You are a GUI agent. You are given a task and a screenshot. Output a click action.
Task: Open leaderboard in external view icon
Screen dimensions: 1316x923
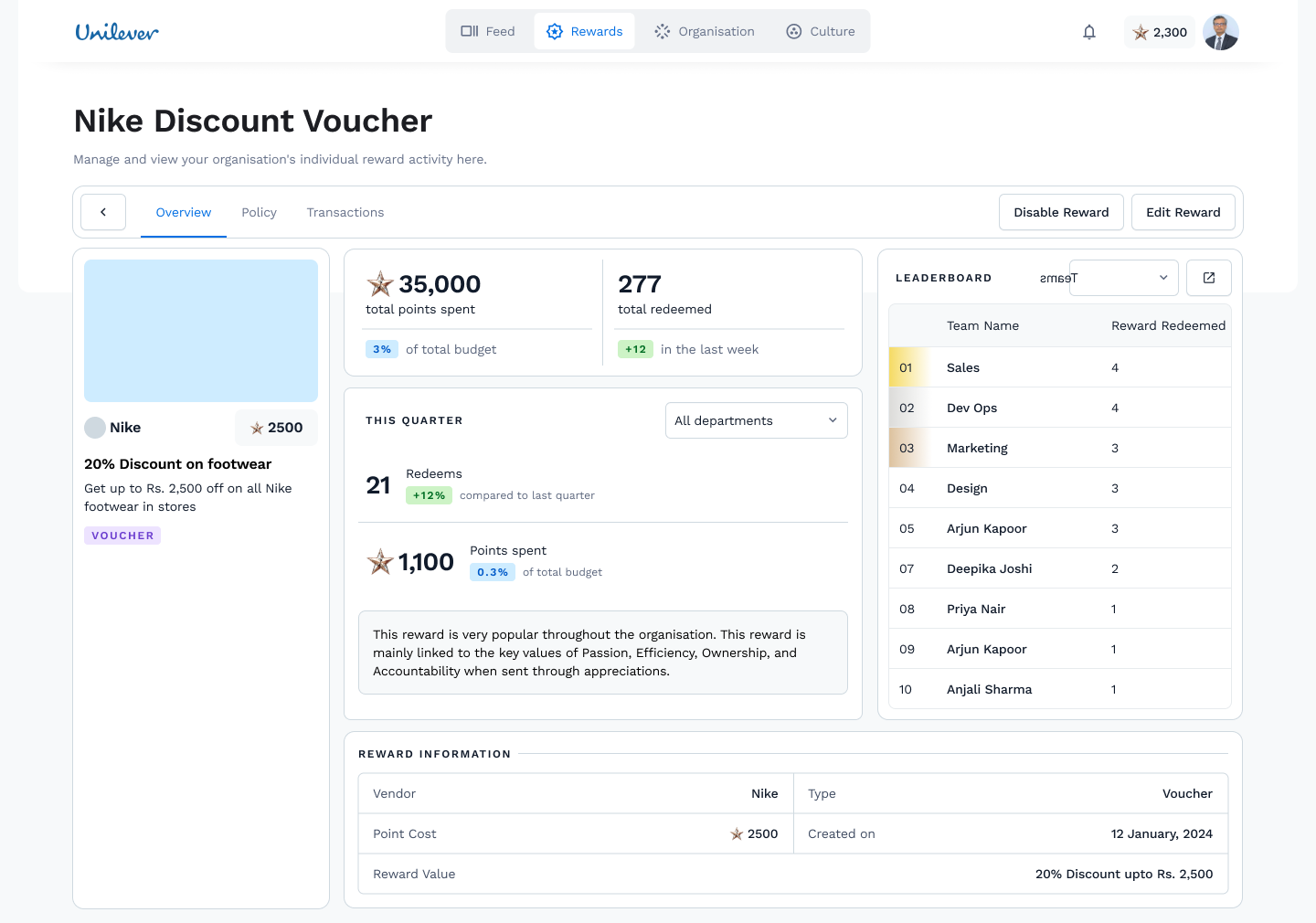click(x=1209, y=278)
